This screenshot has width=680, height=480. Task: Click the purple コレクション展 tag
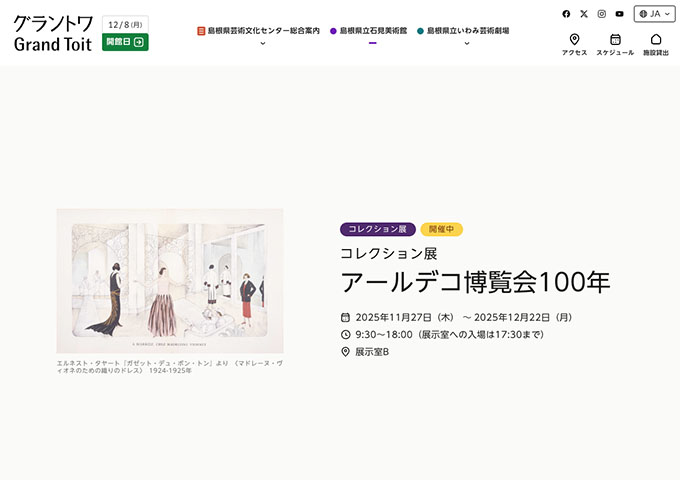tap(378, 229)
